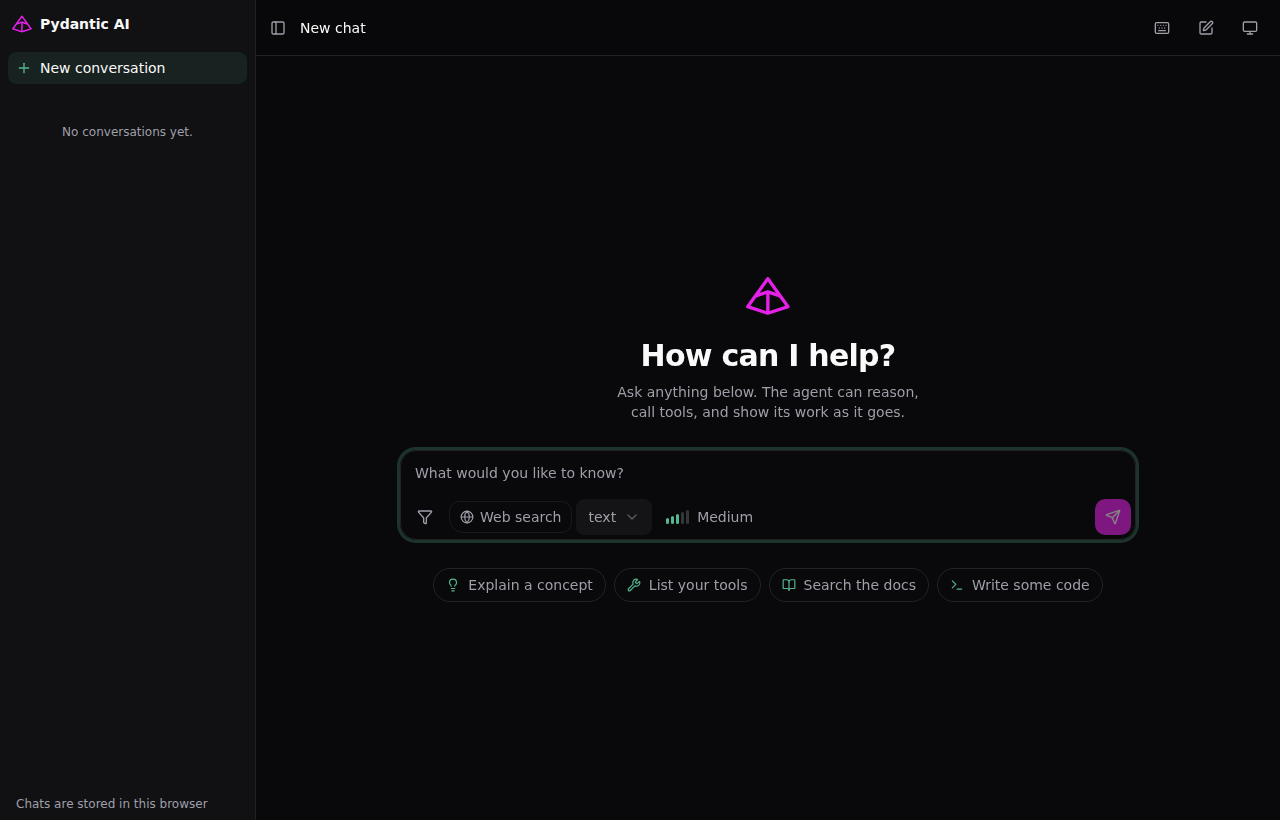Click the Pydantic AI logo in sidebar
Screen dimensions: 1280x820
point(22,24)
